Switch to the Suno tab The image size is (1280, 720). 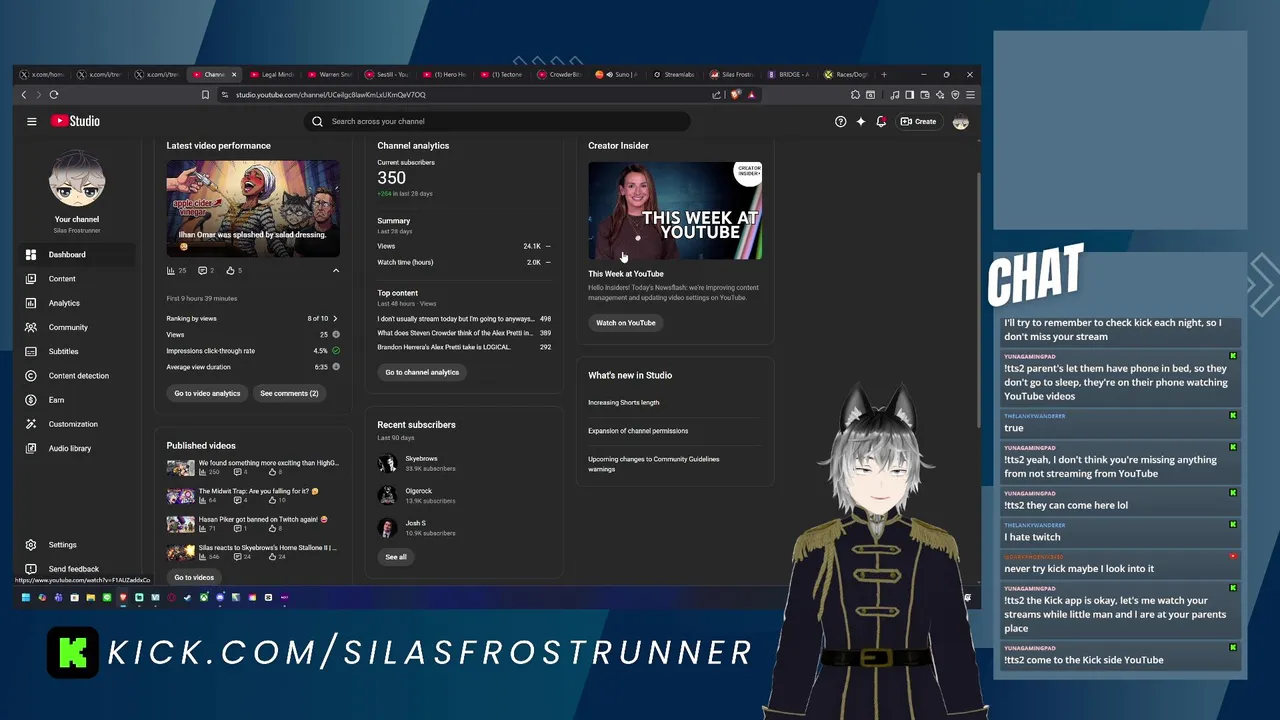coord(618,74)
